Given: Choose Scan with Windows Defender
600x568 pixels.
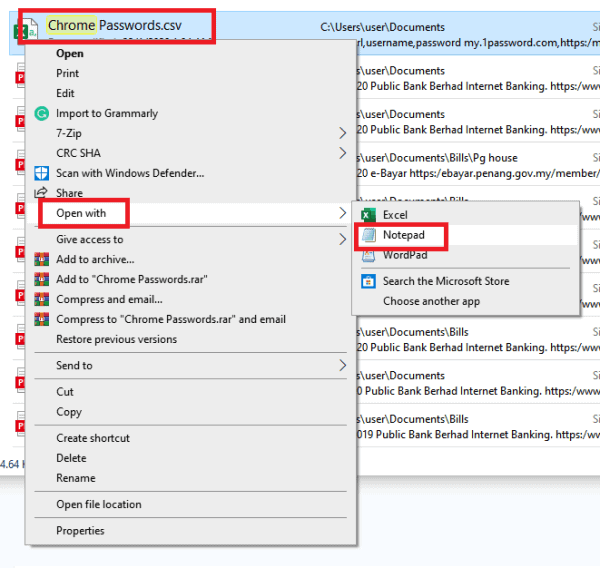Looking at the screenshot, I should point(130,173).
